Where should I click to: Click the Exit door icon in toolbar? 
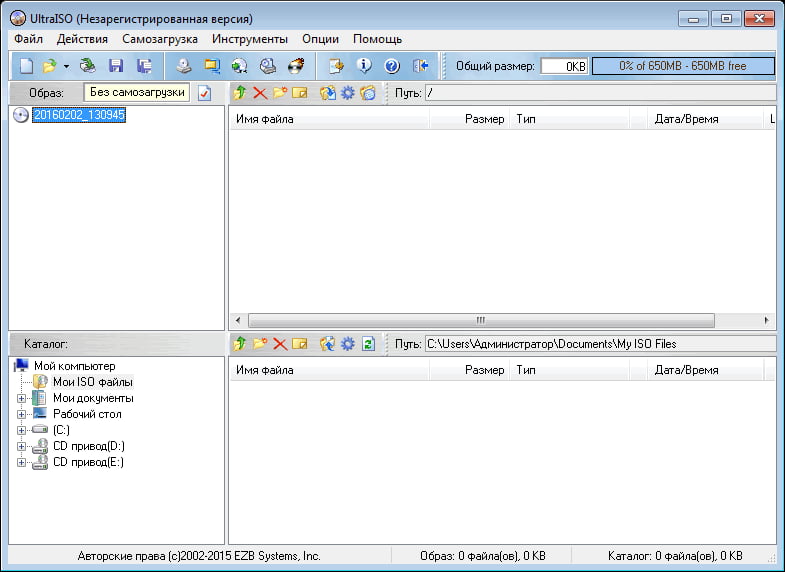point(420,66)
